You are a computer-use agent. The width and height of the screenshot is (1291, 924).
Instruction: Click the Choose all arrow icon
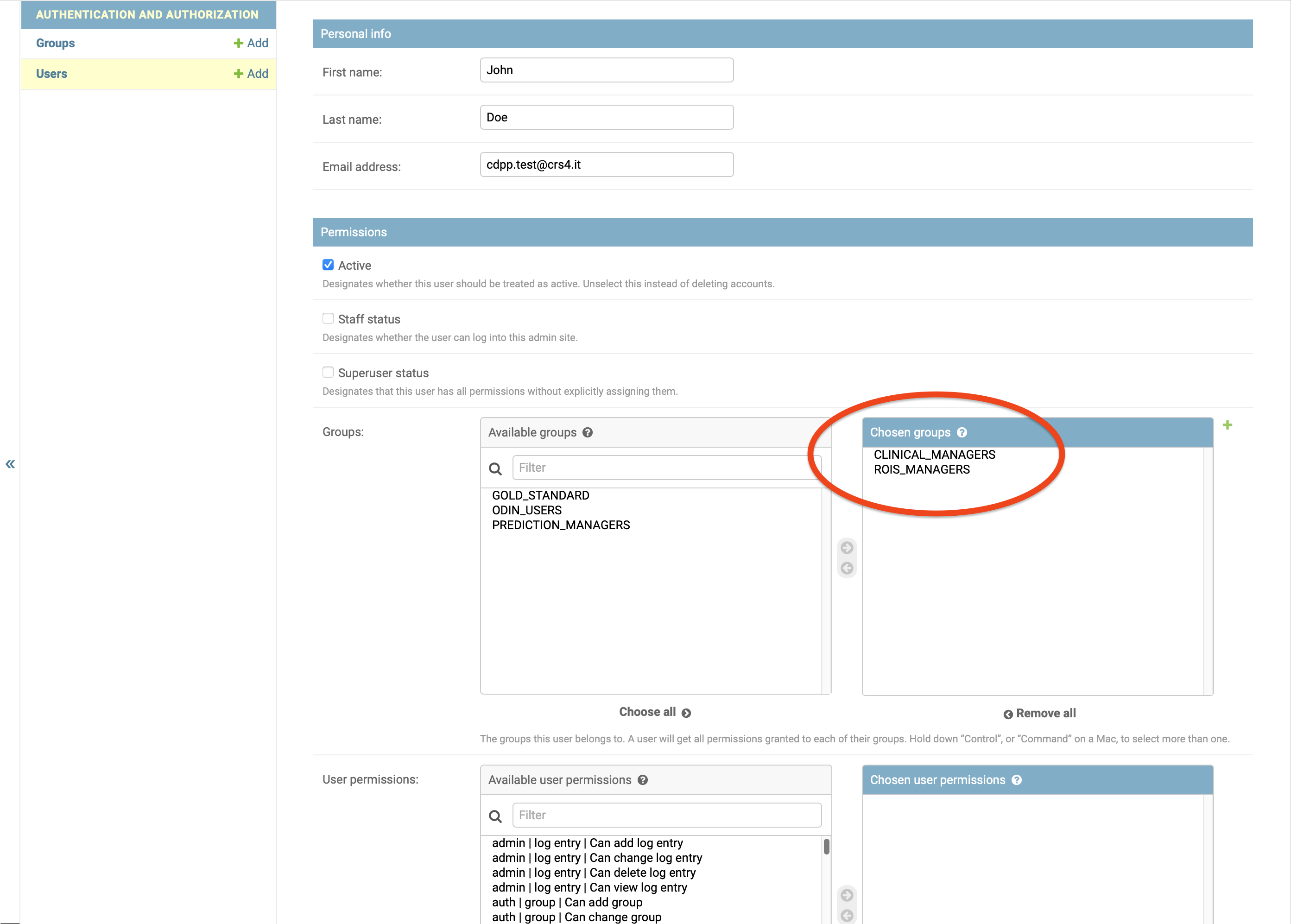[686, 713]
